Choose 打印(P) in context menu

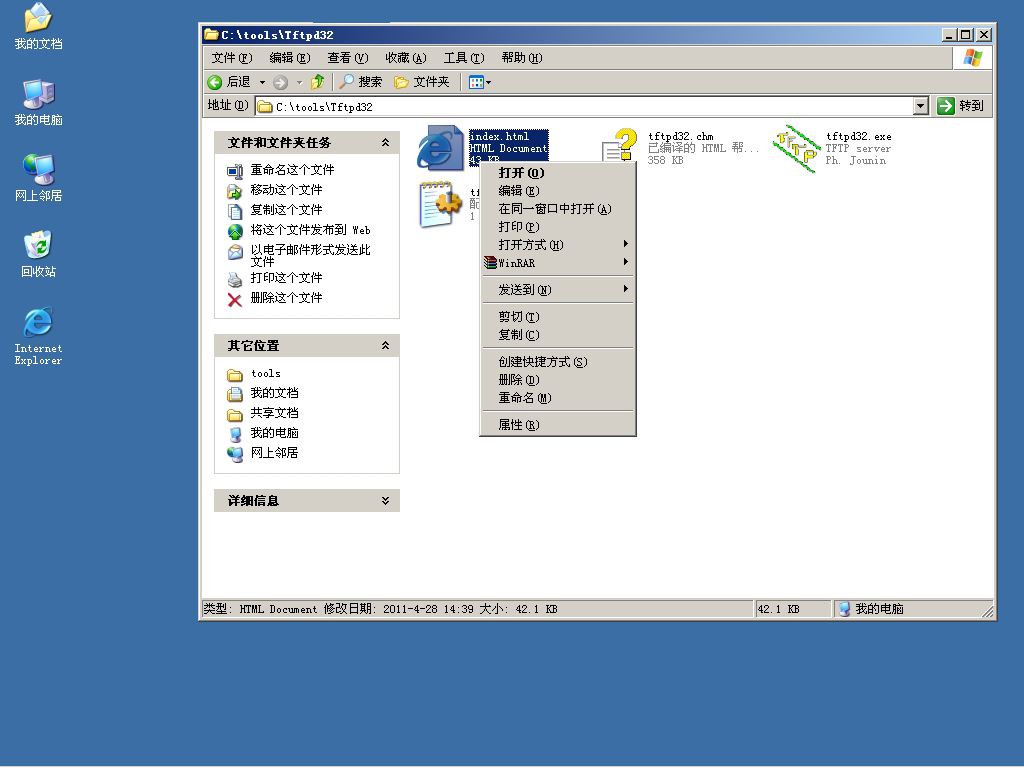(558, 227)
